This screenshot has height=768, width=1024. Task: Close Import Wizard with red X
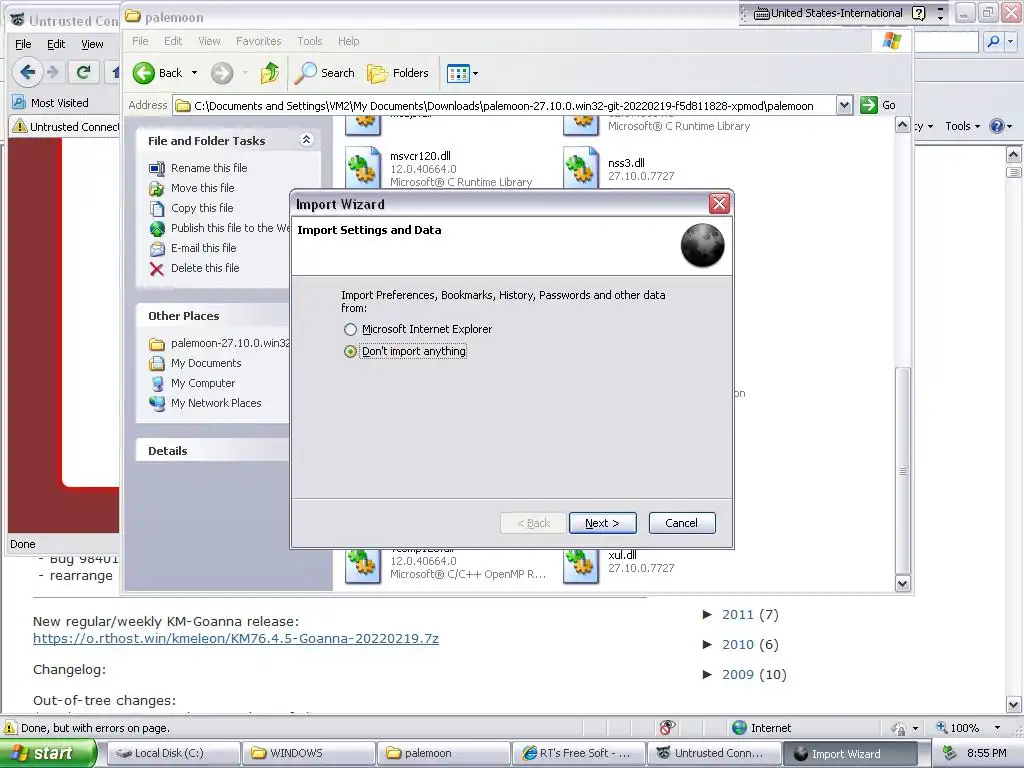coord(719,204)
